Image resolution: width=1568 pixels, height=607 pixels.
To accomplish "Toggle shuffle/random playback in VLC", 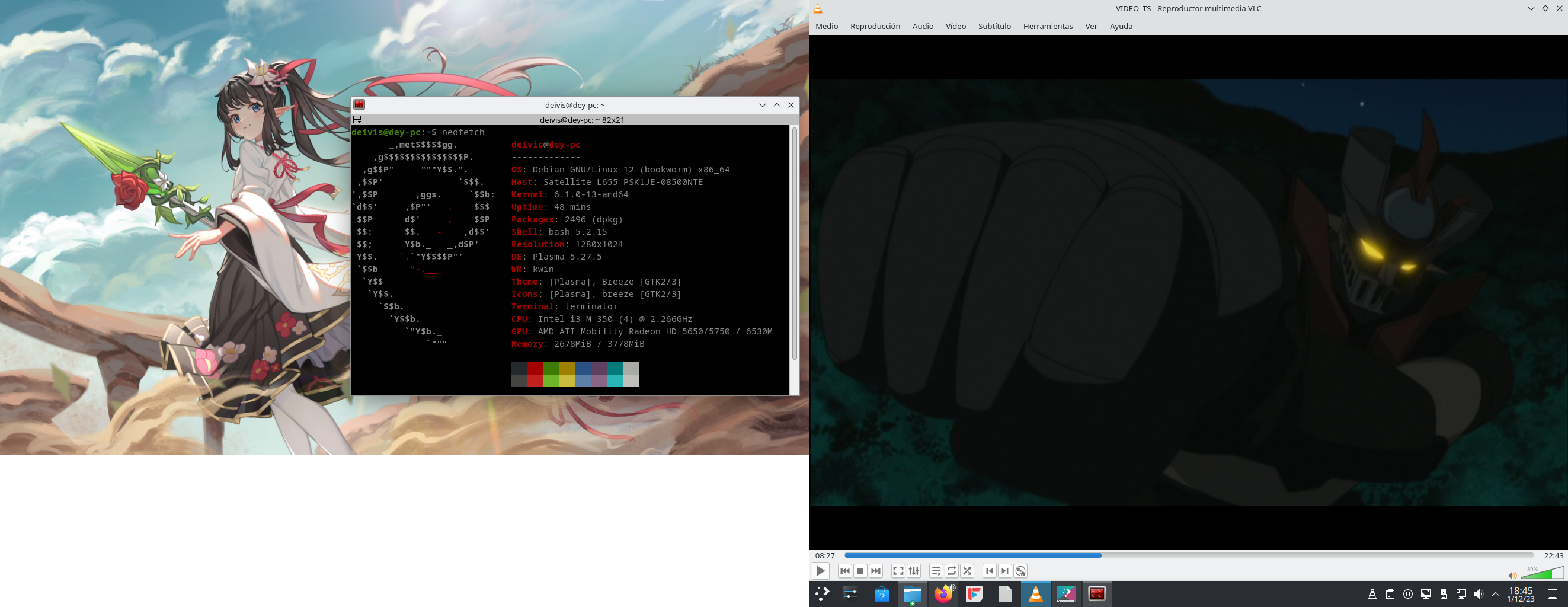I will click(967, 571).
